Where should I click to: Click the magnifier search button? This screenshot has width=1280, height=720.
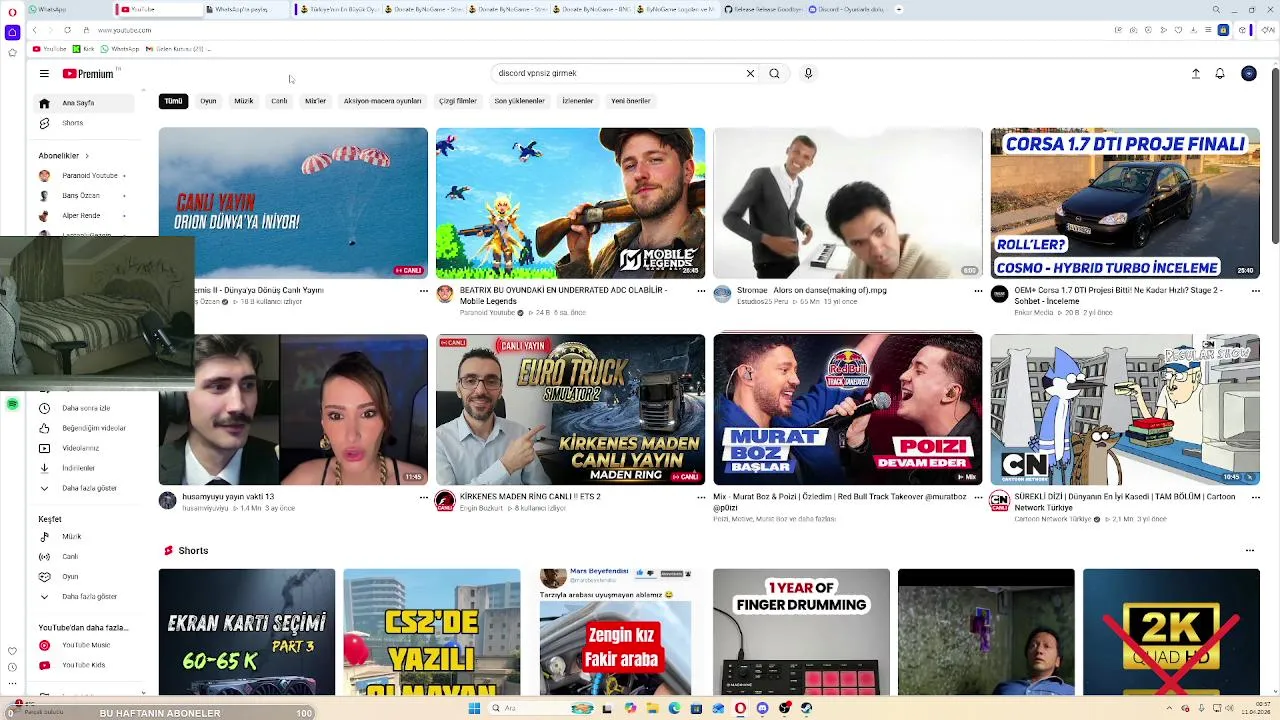pos(774,73)
